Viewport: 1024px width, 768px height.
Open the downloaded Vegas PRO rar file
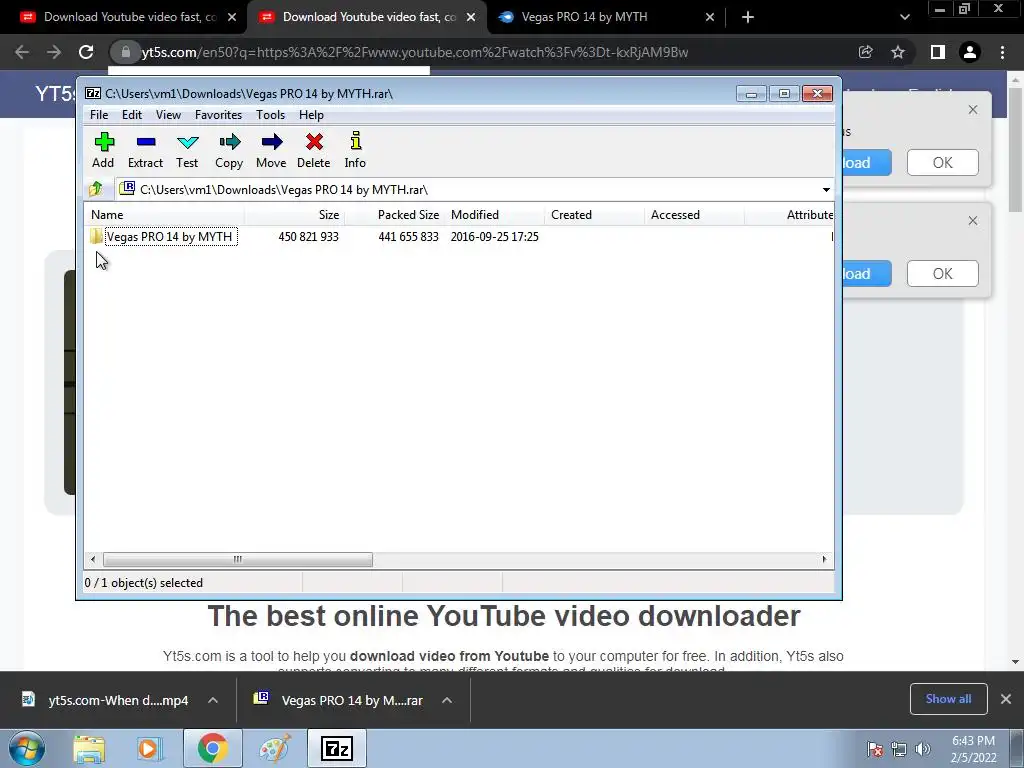(x=338, y=700)
